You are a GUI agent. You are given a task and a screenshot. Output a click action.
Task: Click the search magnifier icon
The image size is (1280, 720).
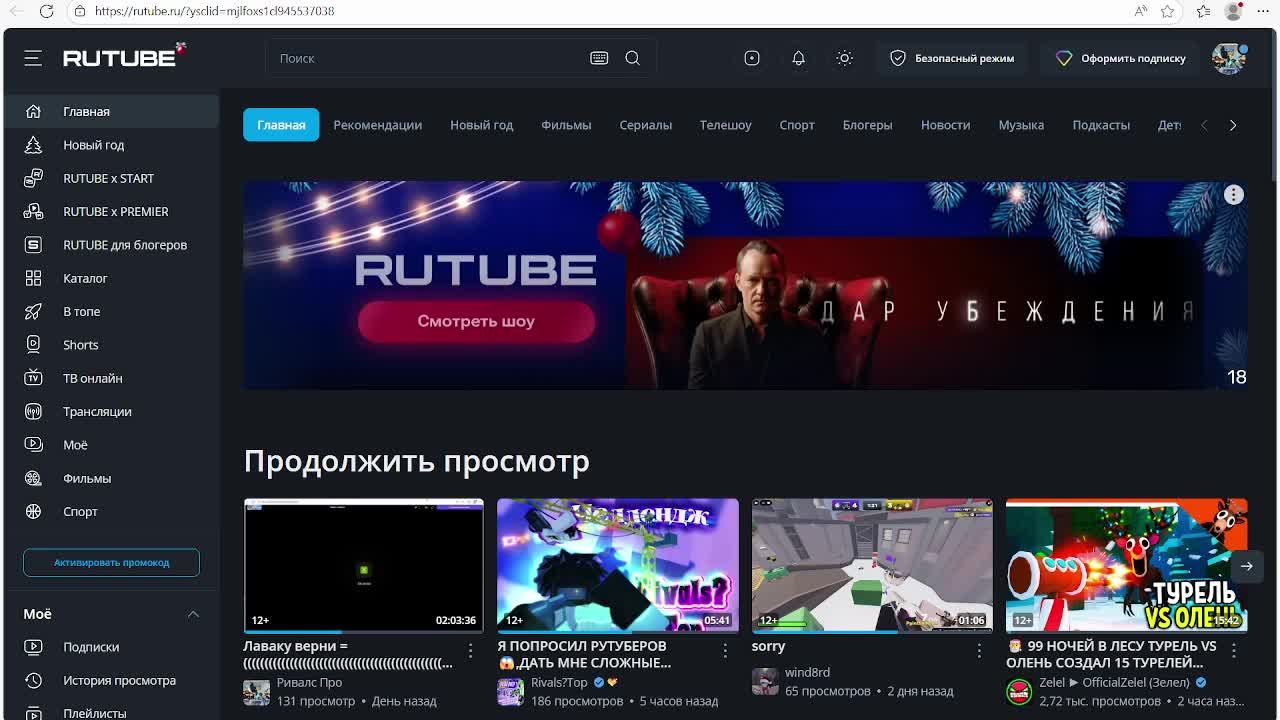(633, 58)
